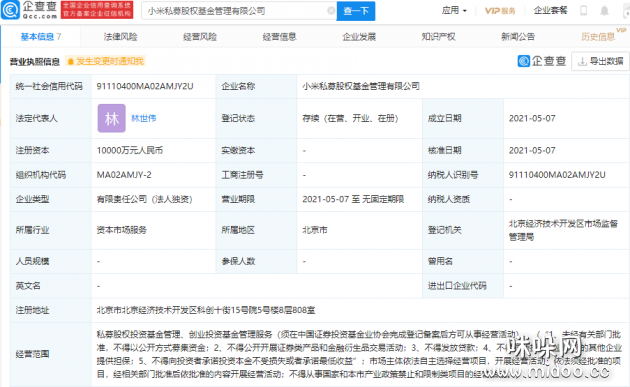Select registration status 存续 text
Viewport: 630px width, 387px height.
[350, 118]
